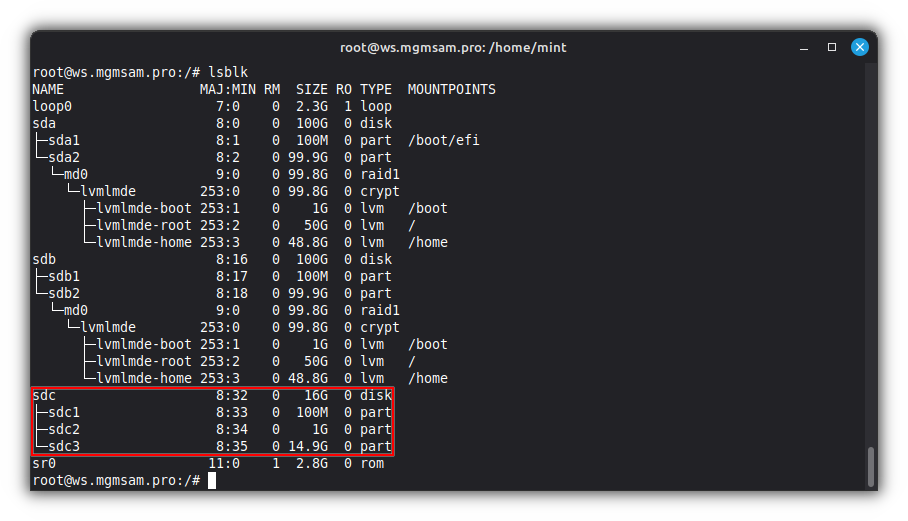
Task: Select the sda1 partition entry
Action: tap(64, 140)
